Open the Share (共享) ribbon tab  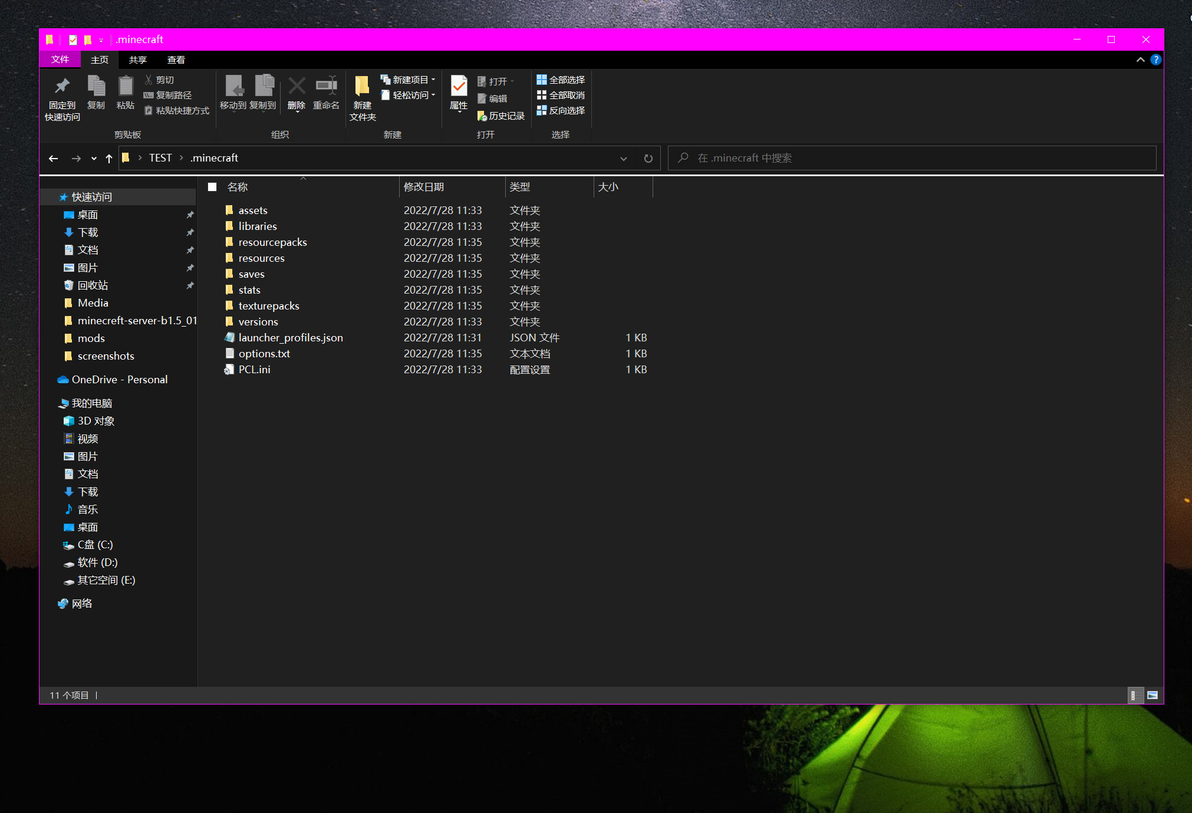[138, 60]
